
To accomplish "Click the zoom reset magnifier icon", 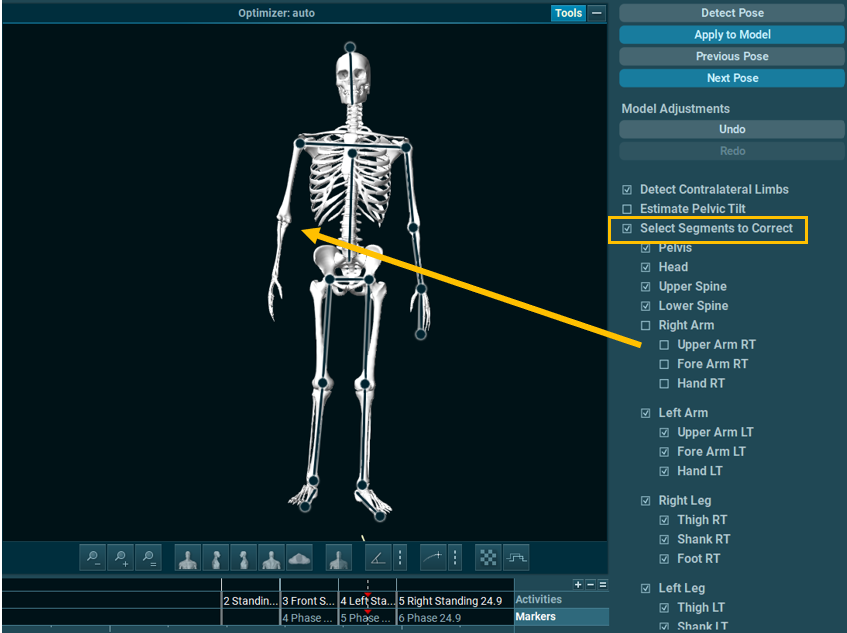I will pos(149,557).
